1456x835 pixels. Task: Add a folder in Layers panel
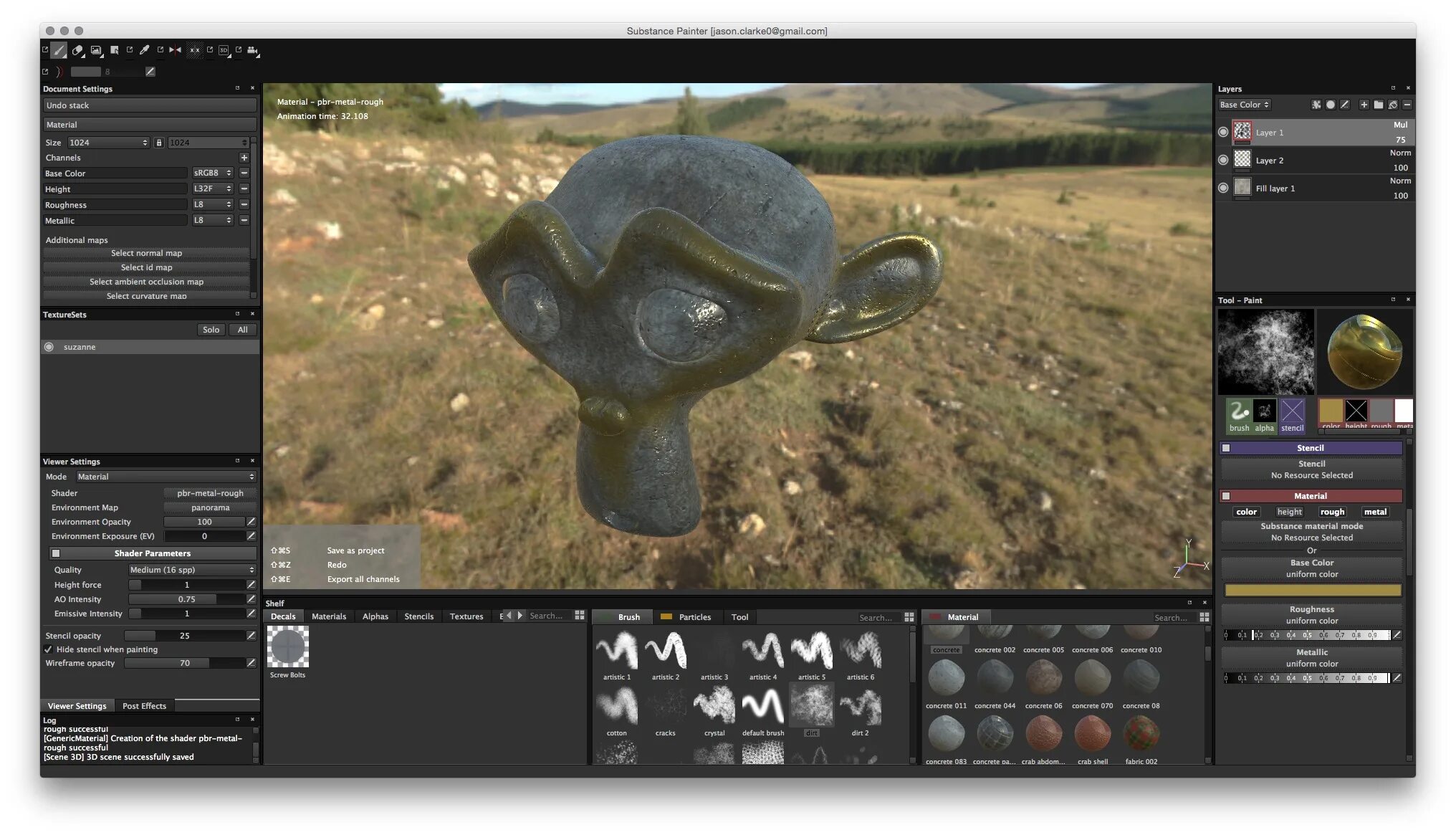1378,105
